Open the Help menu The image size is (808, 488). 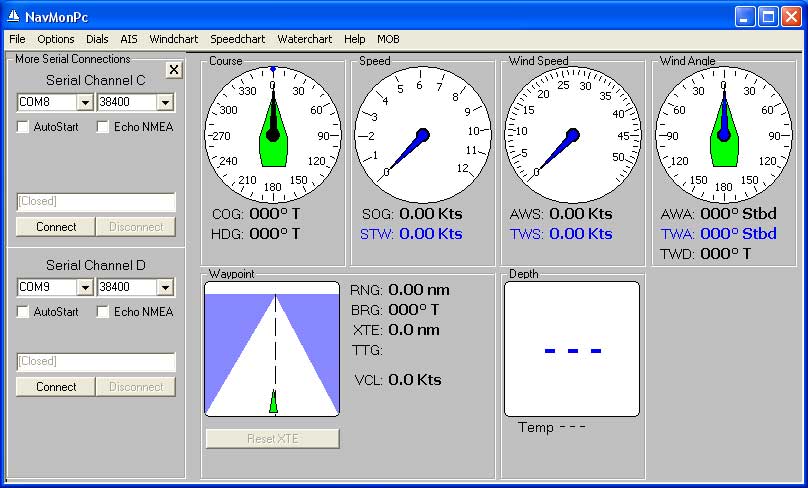[355, 39]
